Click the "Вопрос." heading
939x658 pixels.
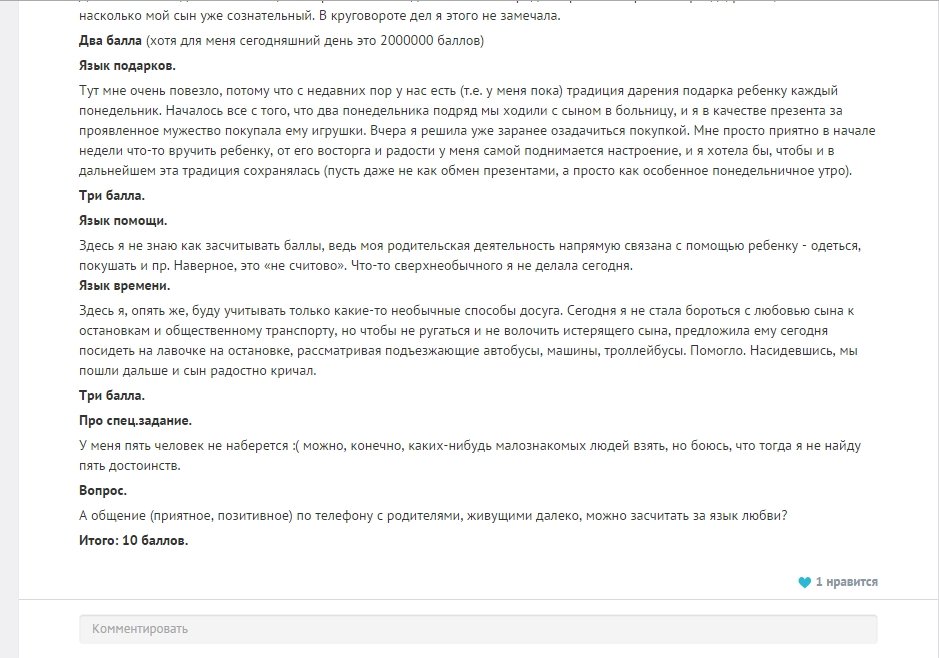(x=102, y=492)
